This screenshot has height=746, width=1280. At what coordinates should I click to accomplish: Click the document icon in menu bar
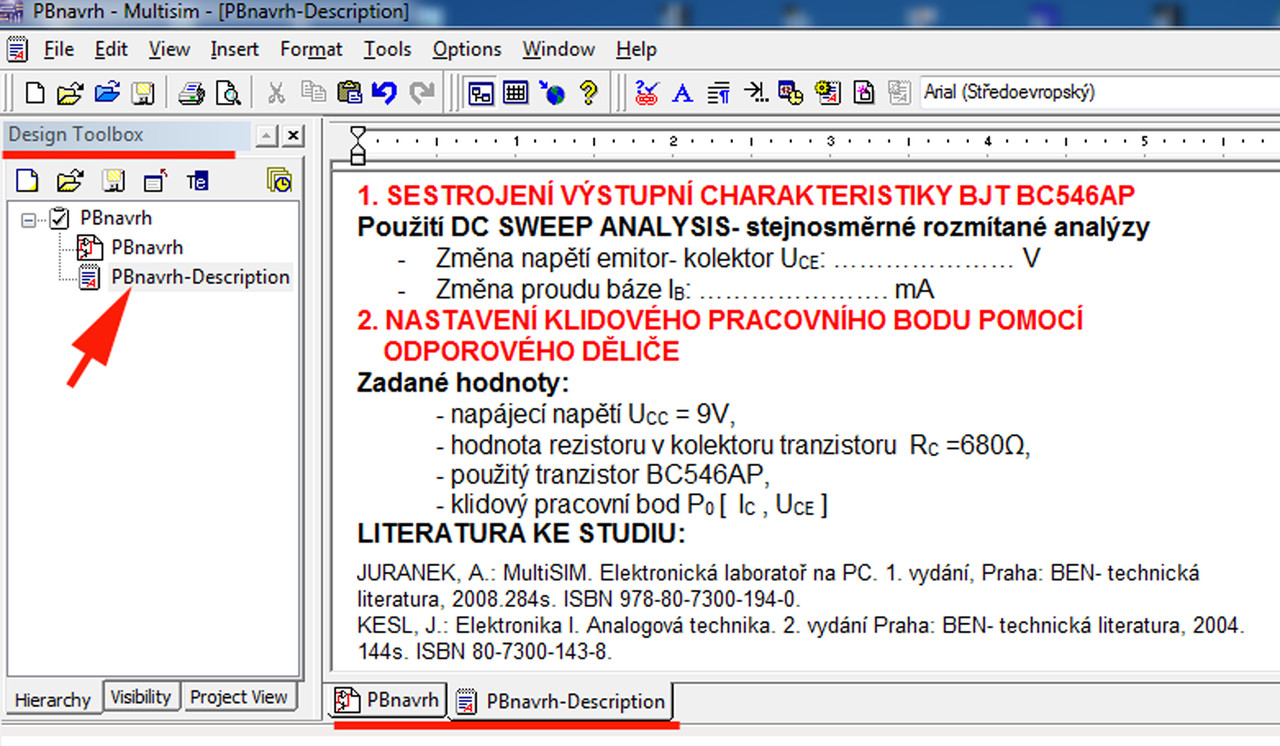tap(17, 49)
